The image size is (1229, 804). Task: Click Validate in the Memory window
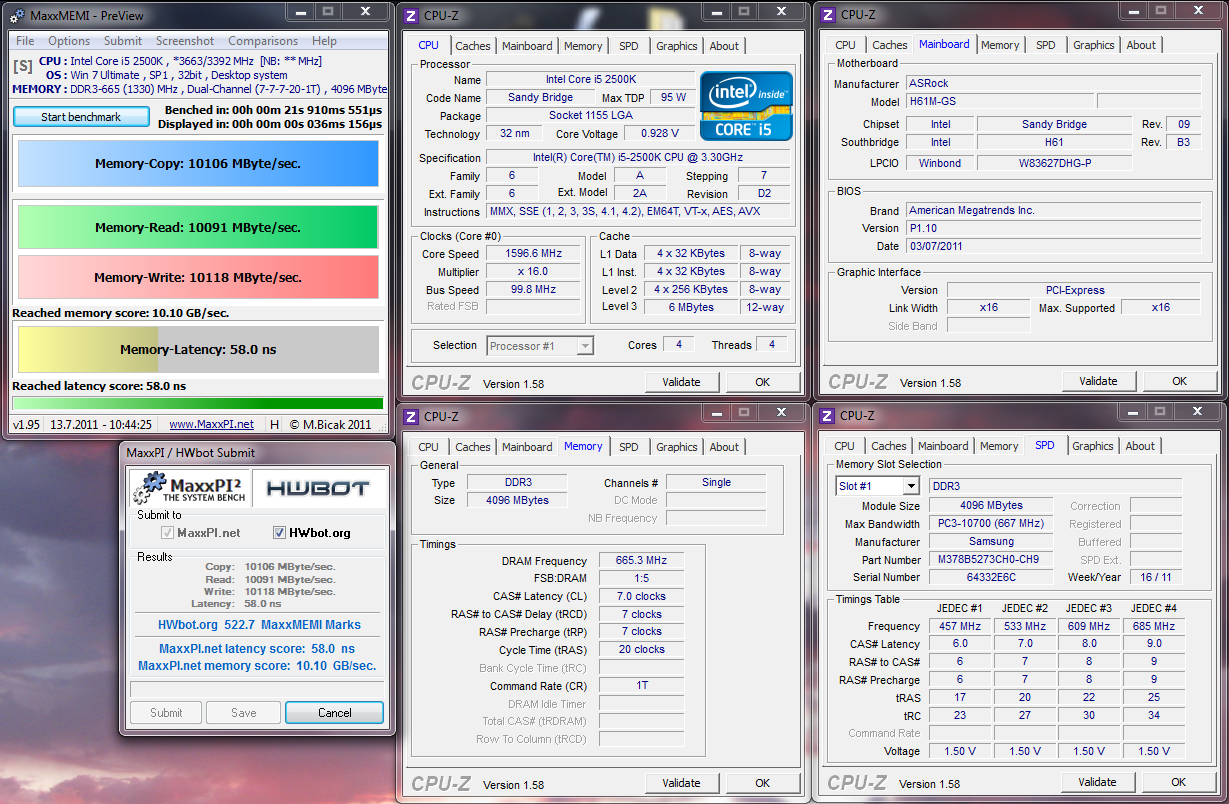pyautogui.click(x=682, y=783)
